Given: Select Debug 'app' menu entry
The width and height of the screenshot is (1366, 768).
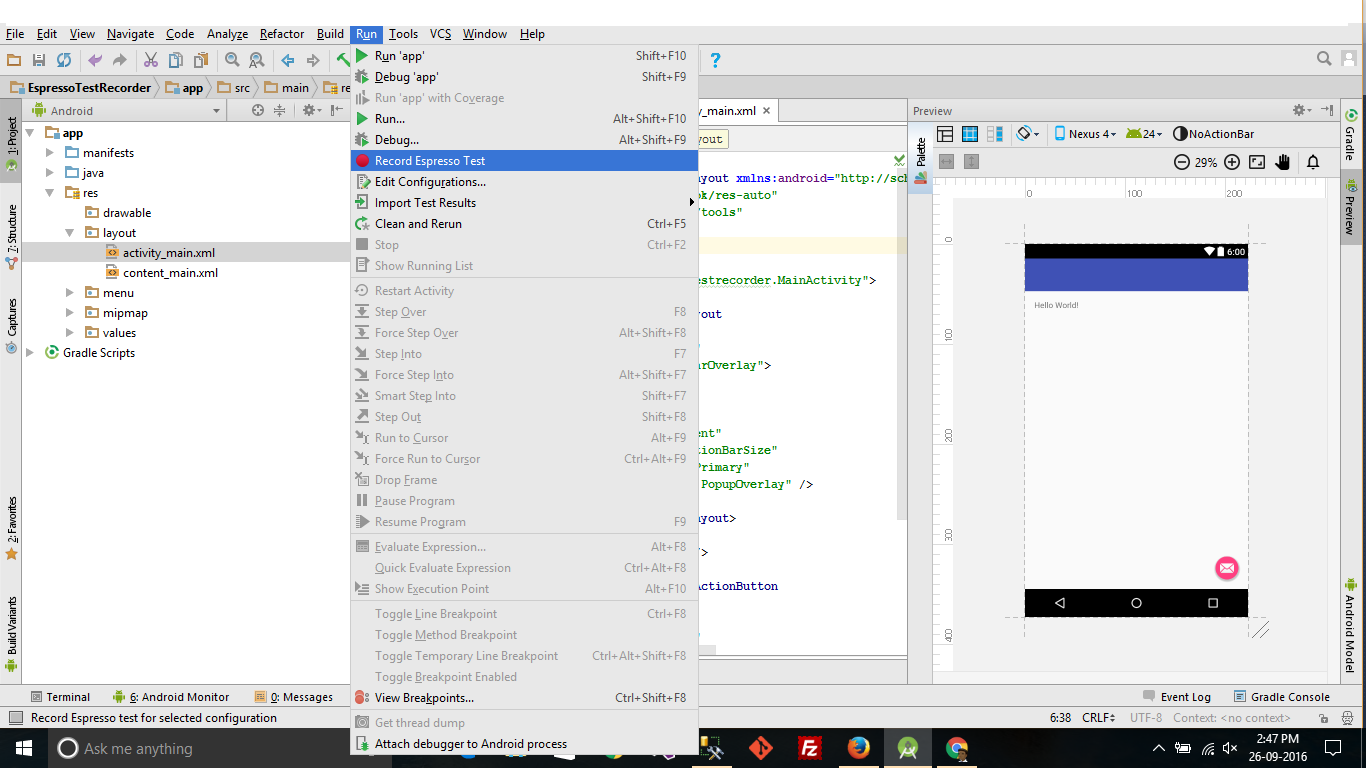Looking at the screenshot, I should 524,77.
